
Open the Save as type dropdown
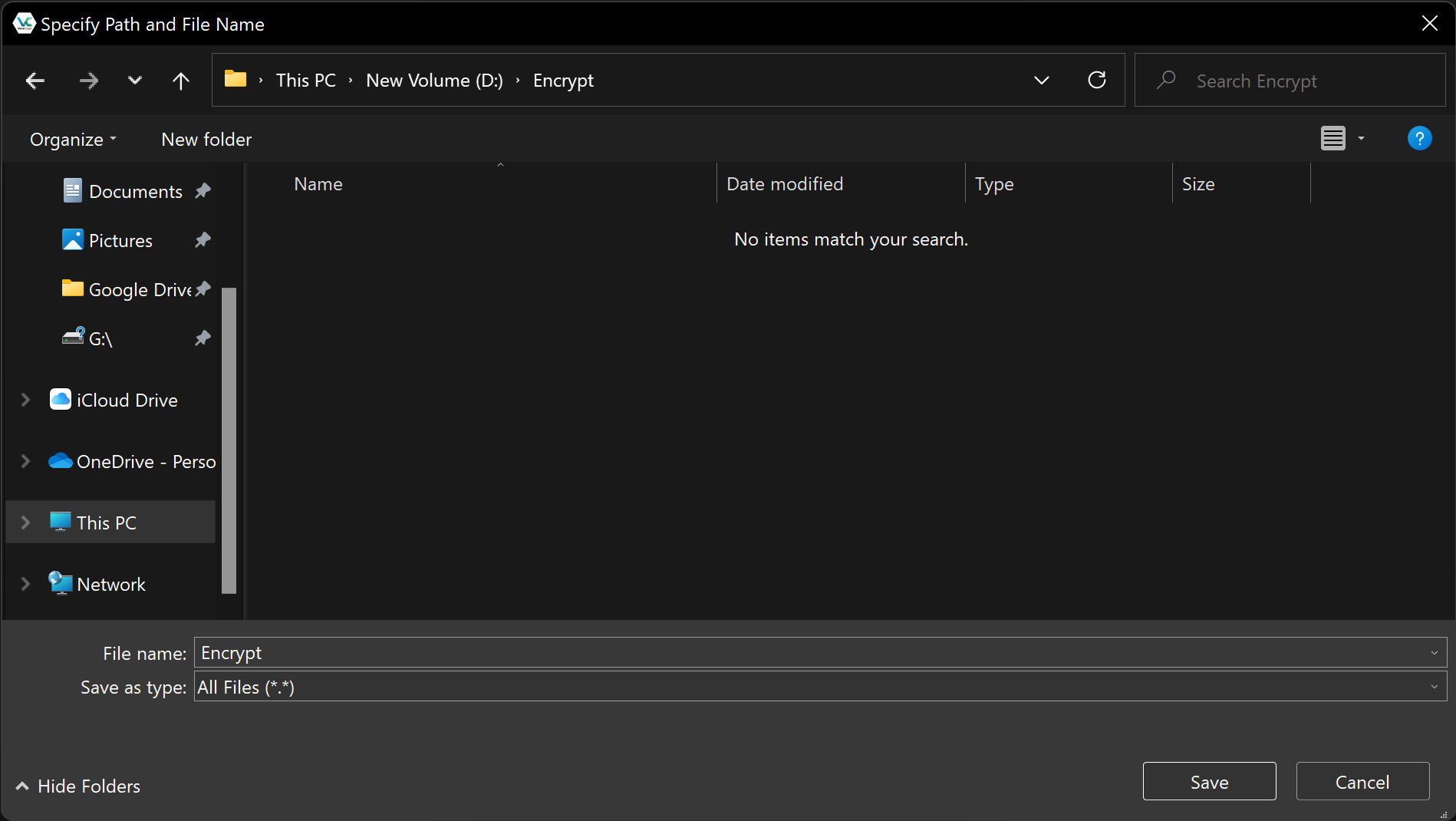[x=819, y=687]
